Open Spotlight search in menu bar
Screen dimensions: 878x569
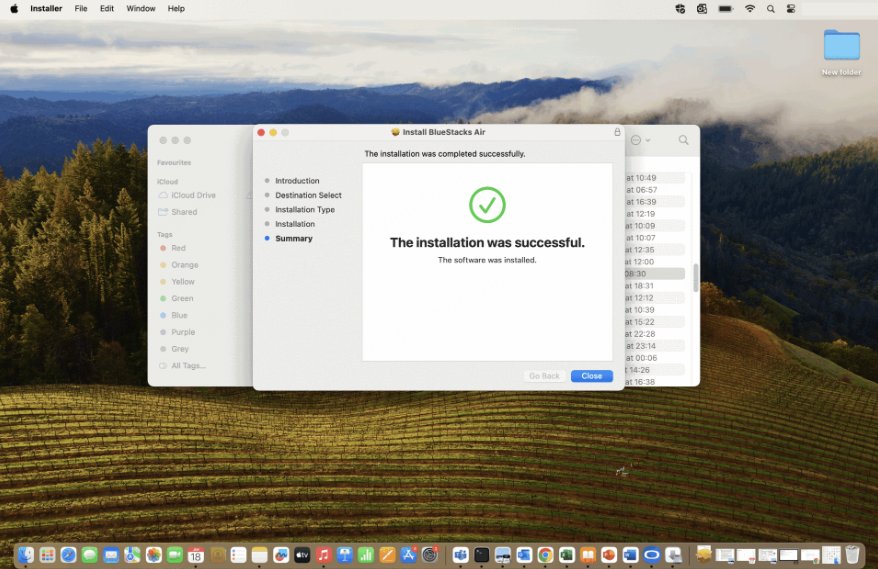771,8
